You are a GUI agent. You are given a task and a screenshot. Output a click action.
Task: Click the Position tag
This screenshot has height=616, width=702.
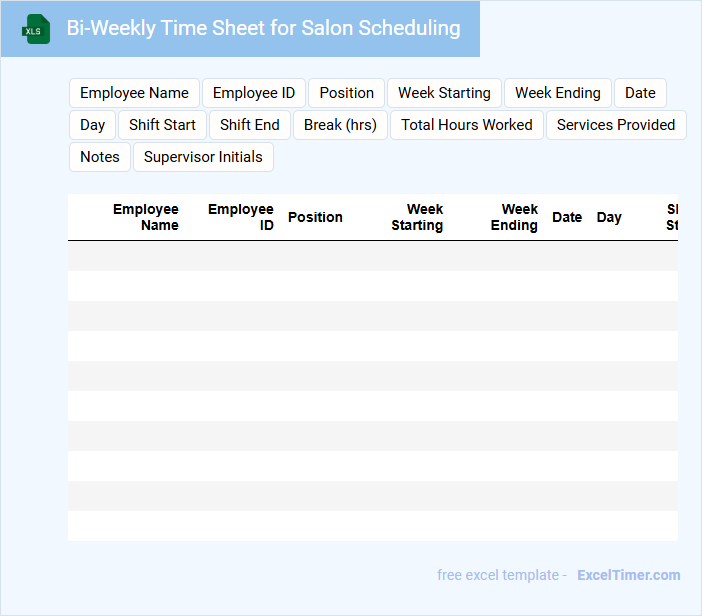347,93
